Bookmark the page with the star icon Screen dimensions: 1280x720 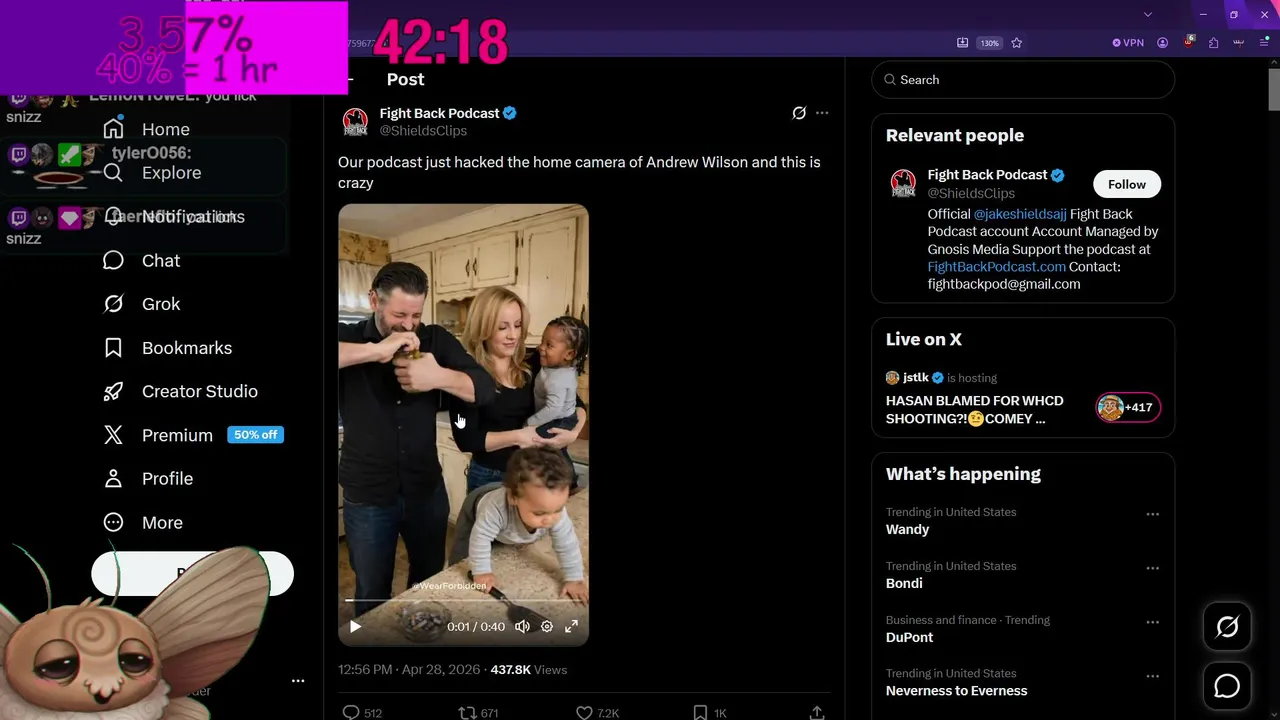(x=1017, y=43)
